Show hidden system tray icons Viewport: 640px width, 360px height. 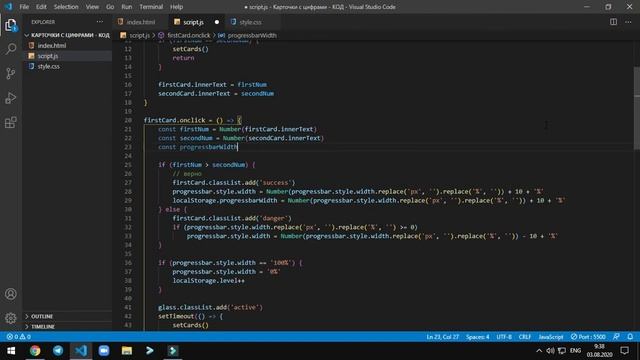(539, 351)
